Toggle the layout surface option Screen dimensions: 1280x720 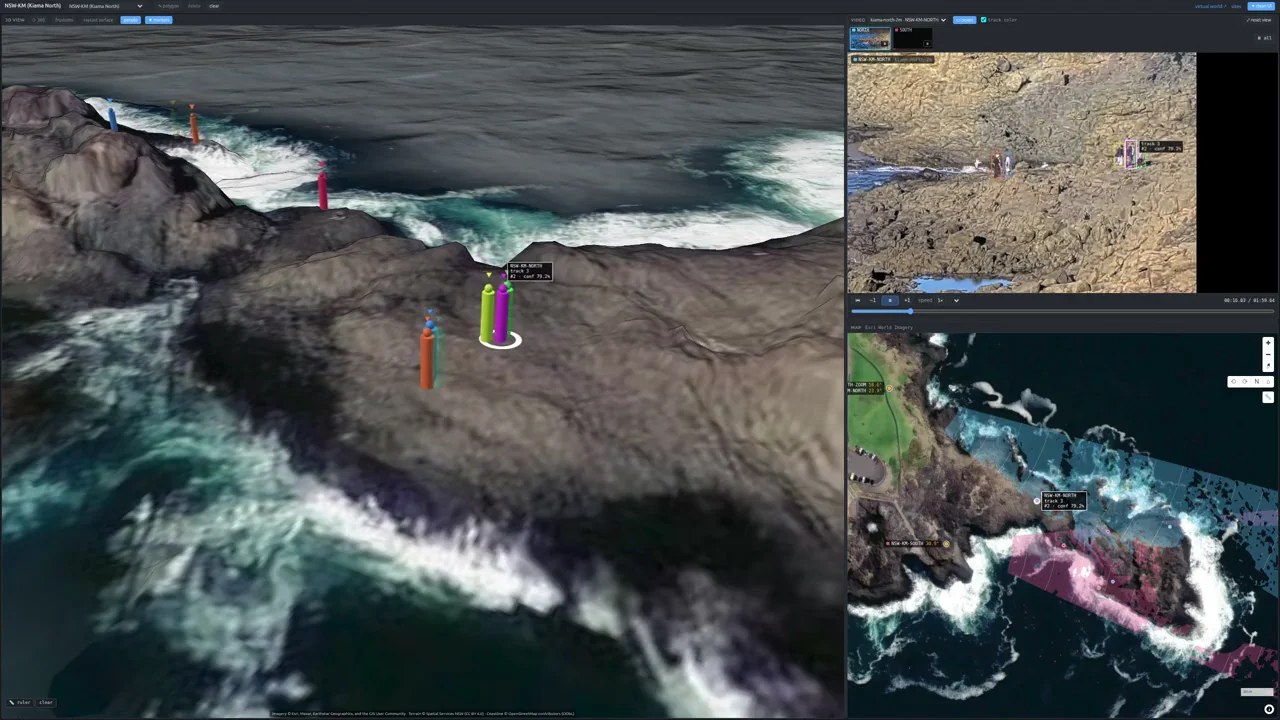click(98, 20)
